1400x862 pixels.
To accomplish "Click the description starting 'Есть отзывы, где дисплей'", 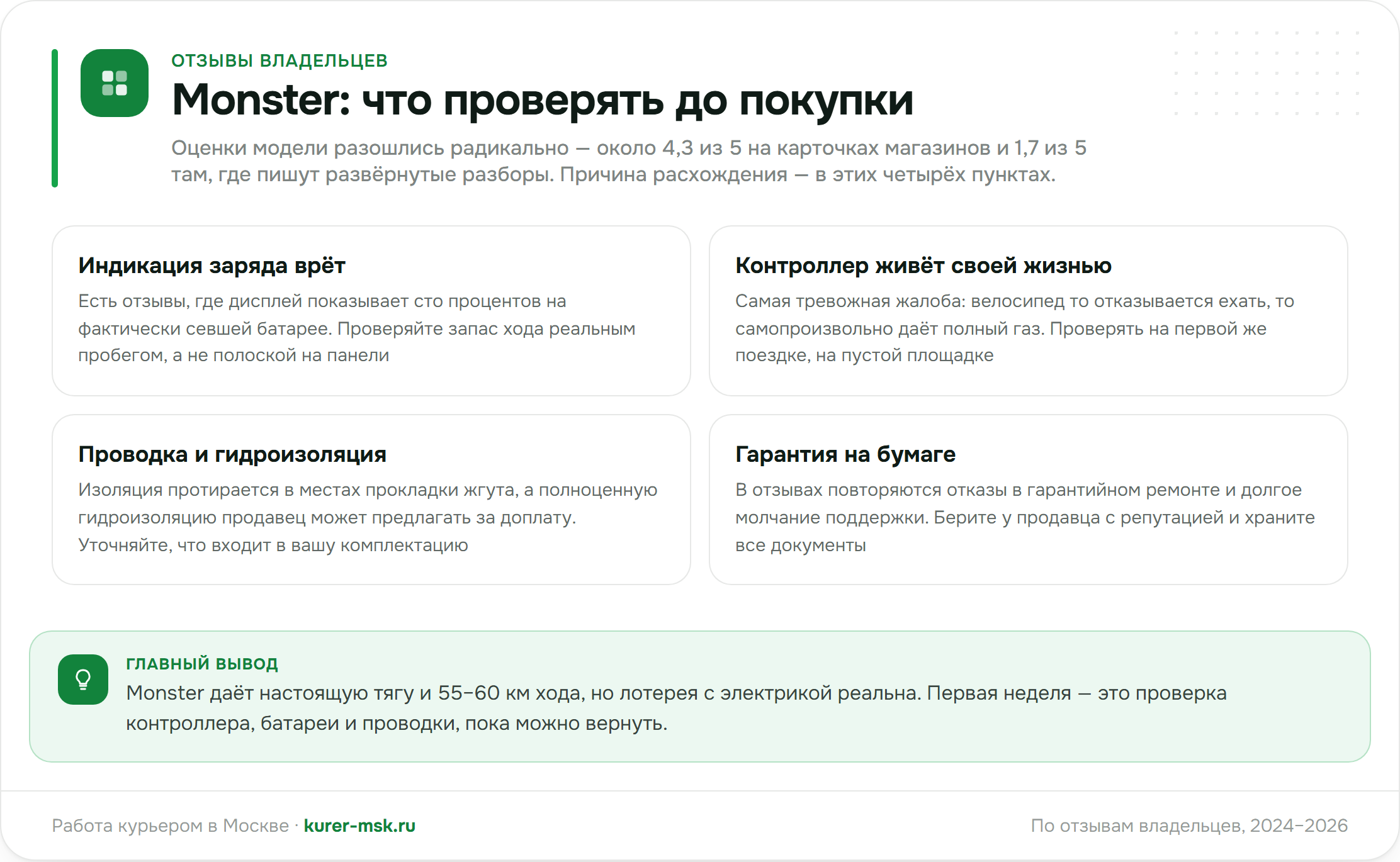I will (x=357, y=328).
